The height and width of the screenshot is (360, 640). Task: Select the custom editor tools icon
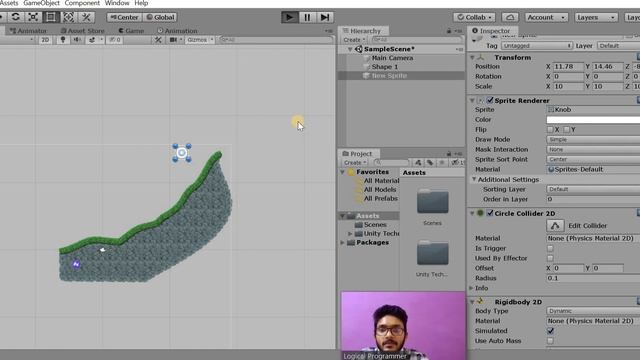click(86, 17)
